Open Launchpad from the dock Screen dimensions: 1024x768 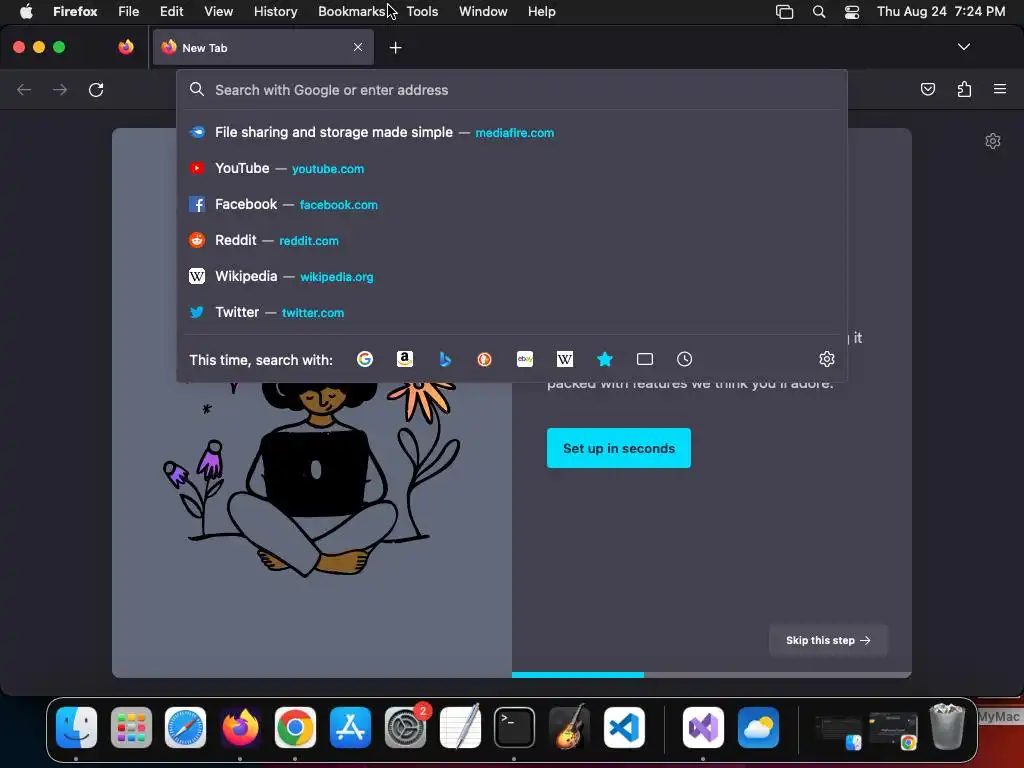point(131,728)
